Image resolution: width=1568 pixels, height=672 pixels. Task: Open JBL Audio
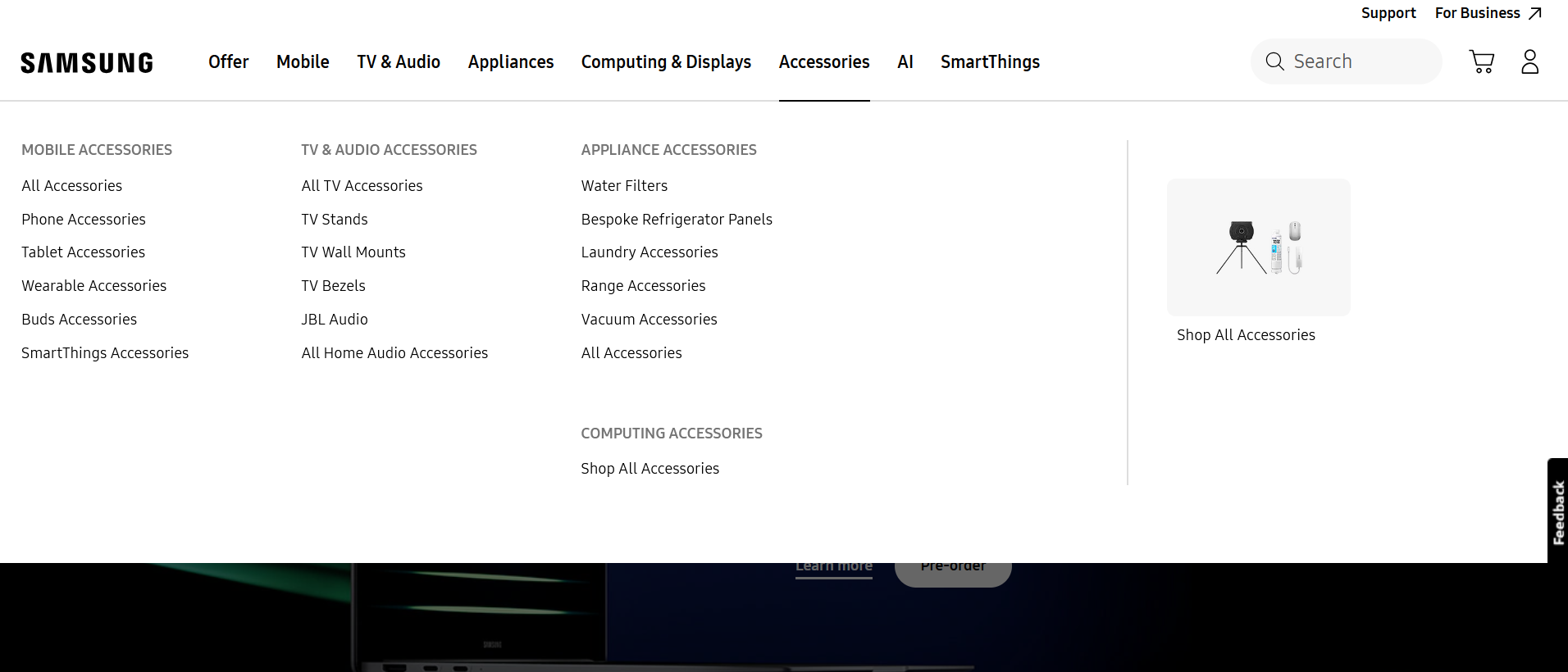coord(335,320)
